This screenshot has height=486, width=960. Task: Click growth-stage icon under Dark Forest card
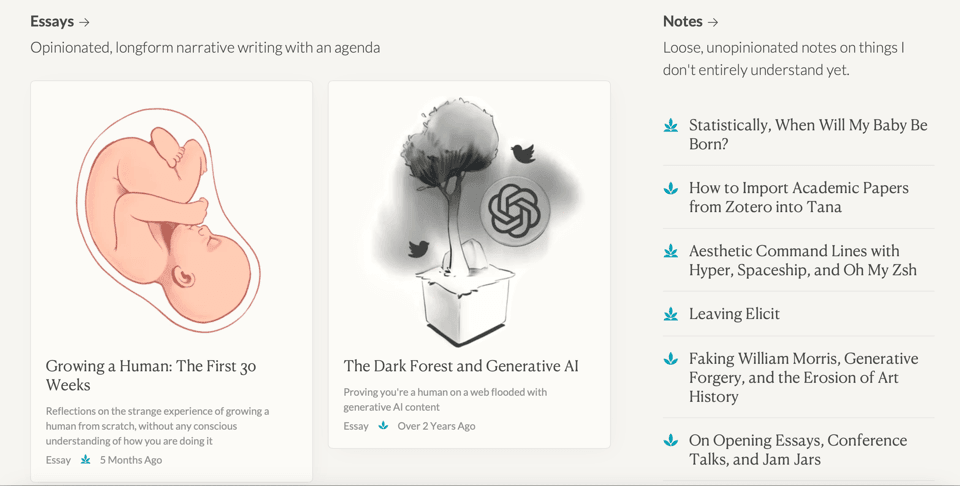coord(383,426)
